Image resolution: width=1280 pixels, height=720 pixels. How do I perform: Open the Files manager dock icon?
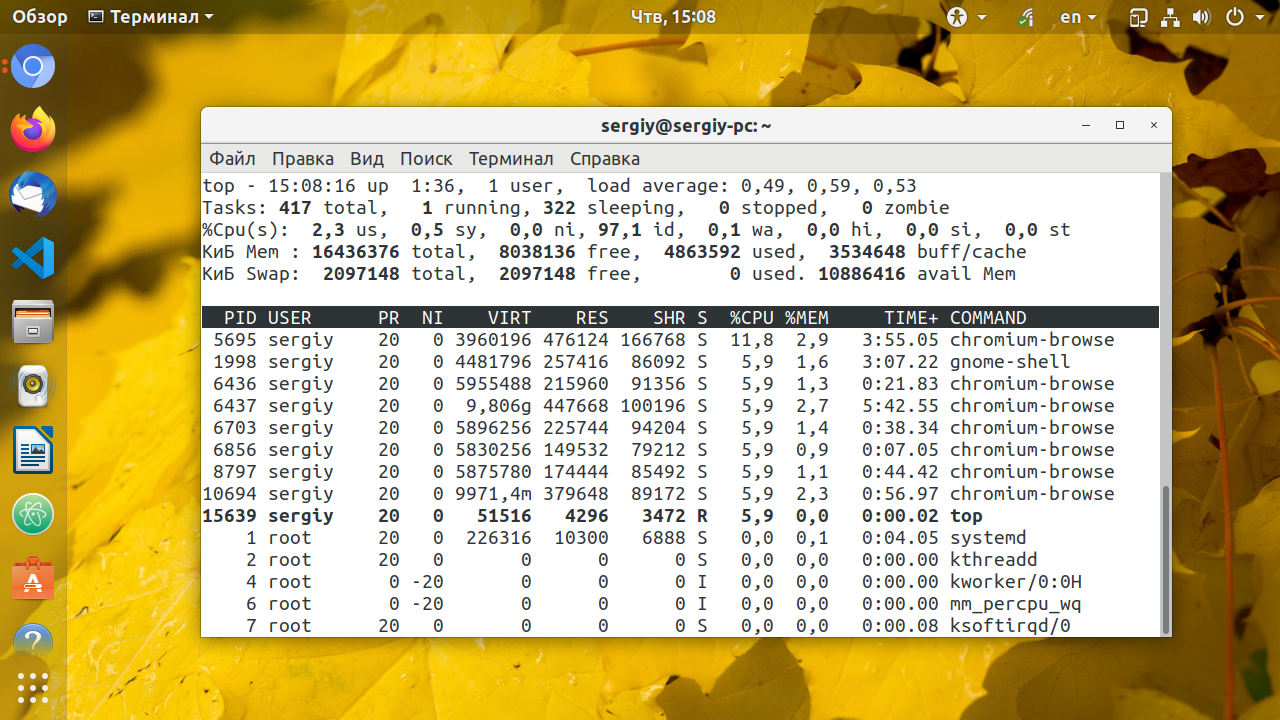coord(33,322)
